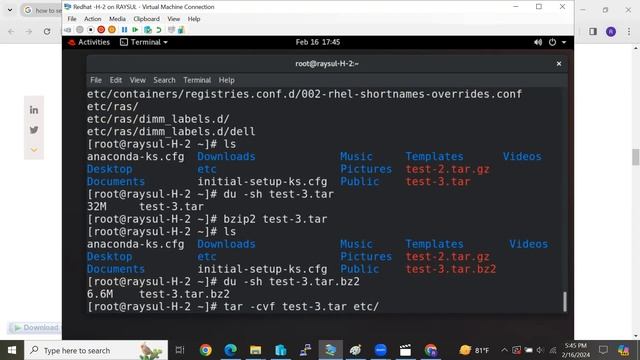Viewport: 640px width, 360px height.
Task: Open Google Chrome from taskbar
Action: 206,350
